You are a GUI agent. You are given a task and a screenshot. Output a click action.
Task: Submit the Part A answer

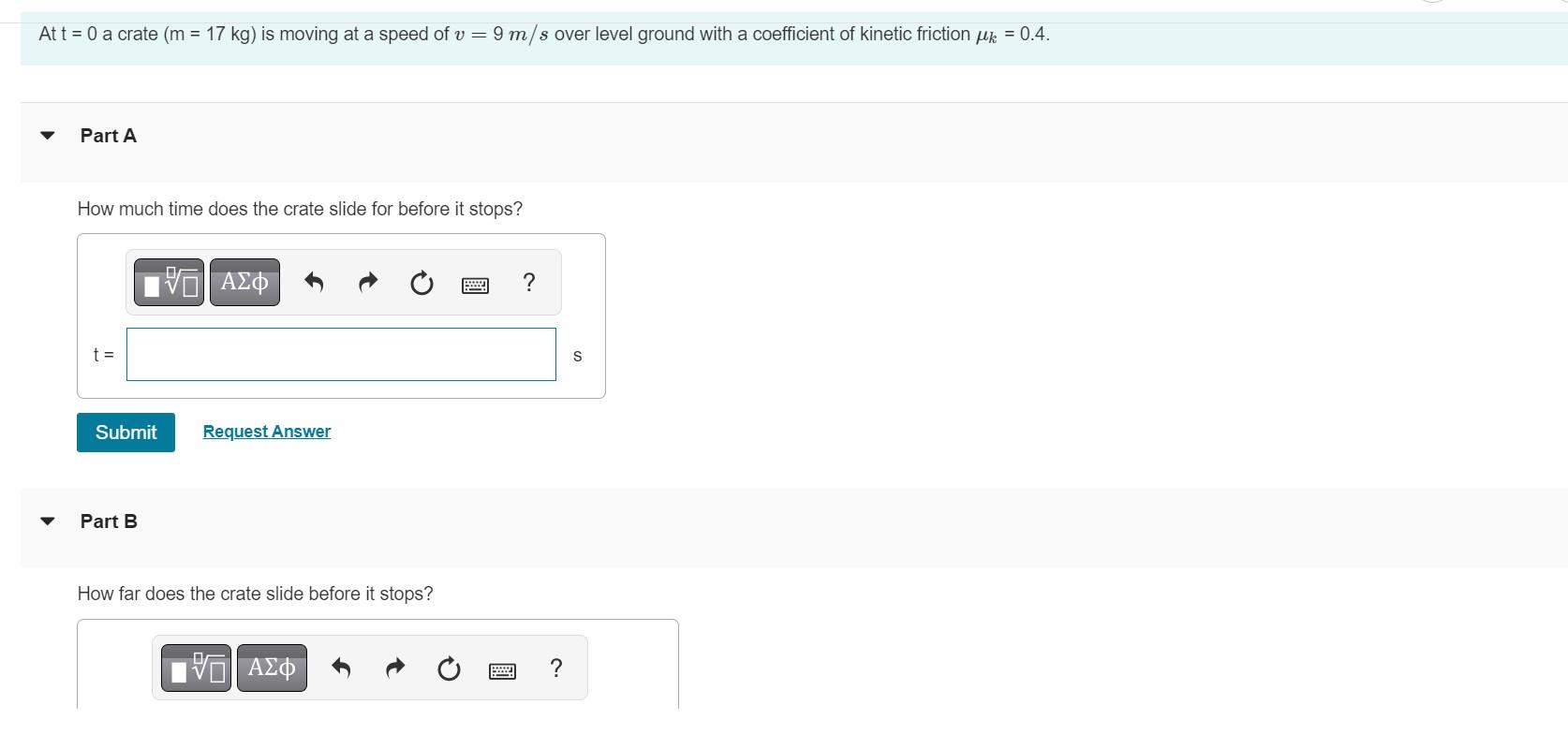126,433
